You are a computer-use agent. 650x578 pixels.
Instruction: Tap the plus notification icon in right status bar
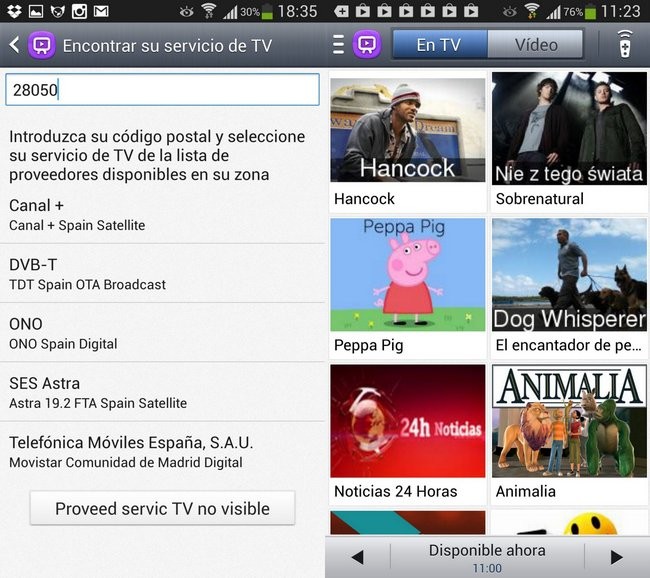[x=341, y=11]
